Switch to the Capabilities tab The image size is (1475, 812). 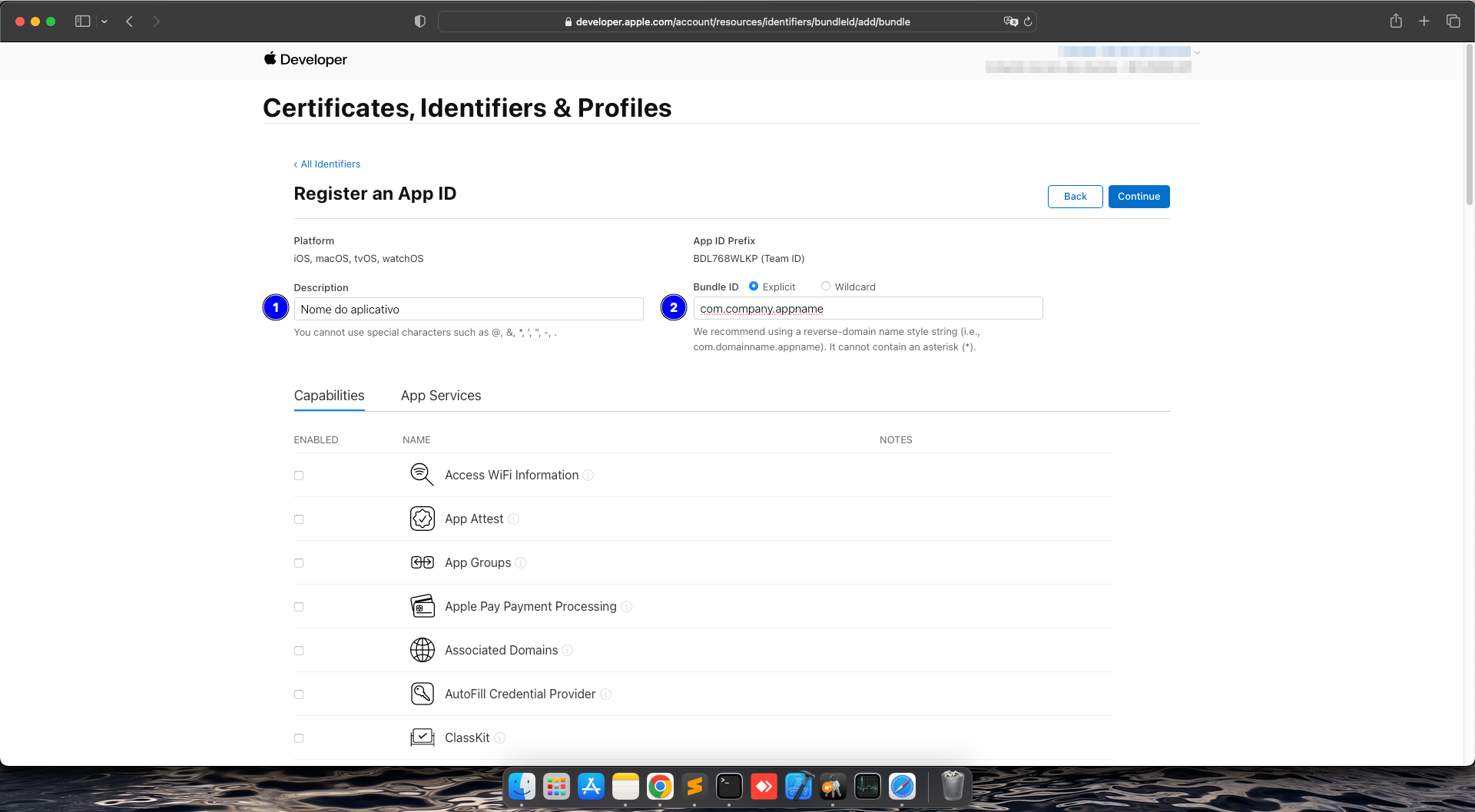pos(329,396)
